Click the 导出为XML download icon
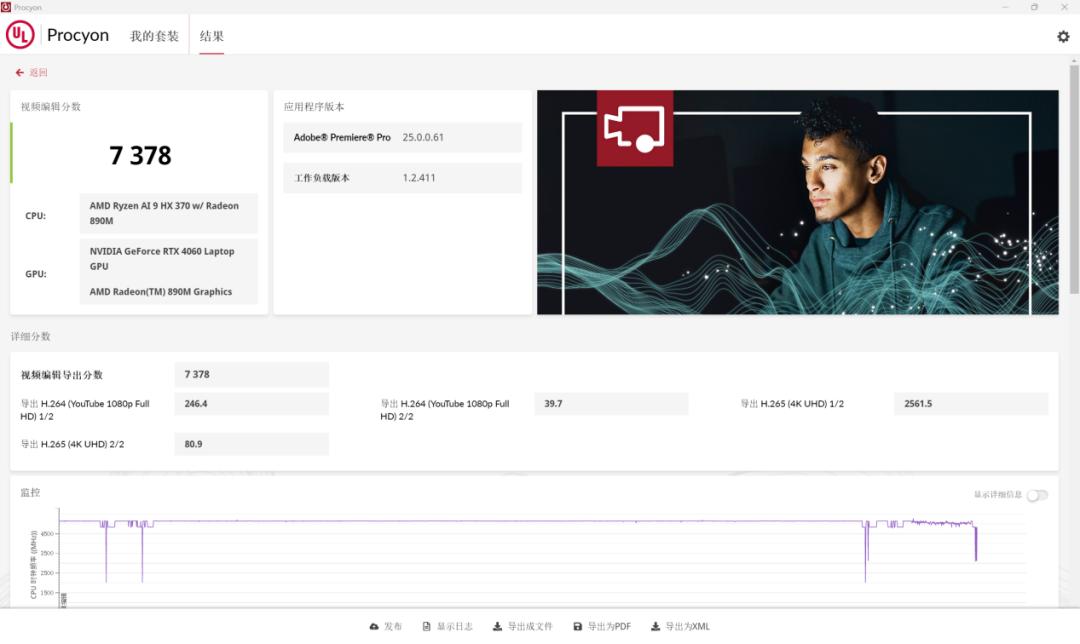Image resolution: width=1080 pixels, height=644 pixels. [655, 626]
